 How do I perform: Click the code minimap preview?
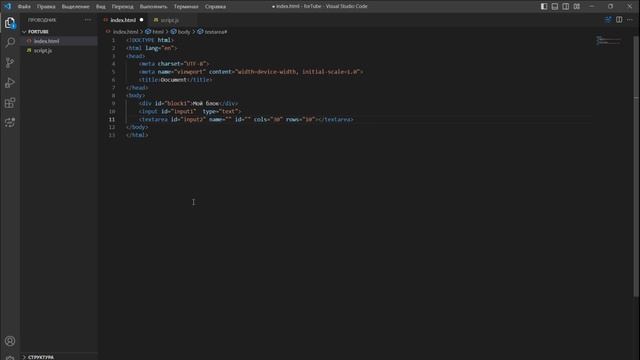tap(608, 40)
